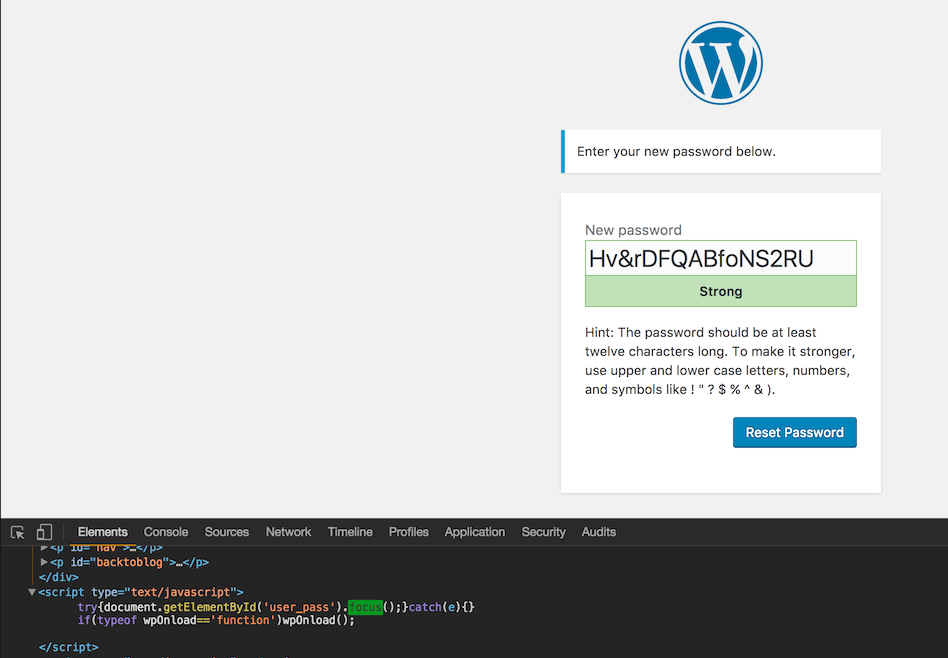Open the Application tab
This screenshot has height=658, width=948.
tap(475, 532)
